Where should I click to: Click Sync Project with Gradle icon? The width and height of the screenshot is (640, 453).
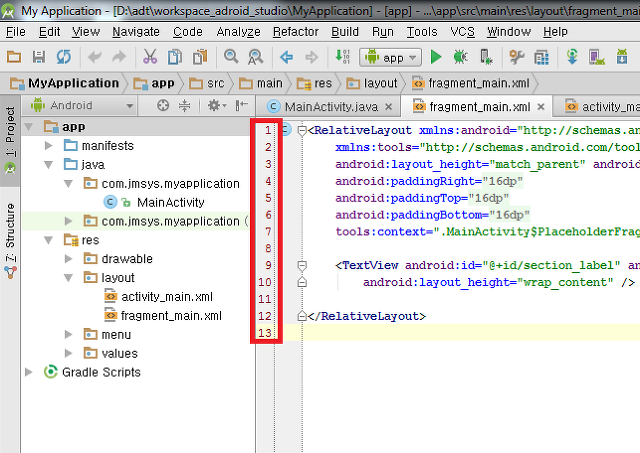[572, 57]
